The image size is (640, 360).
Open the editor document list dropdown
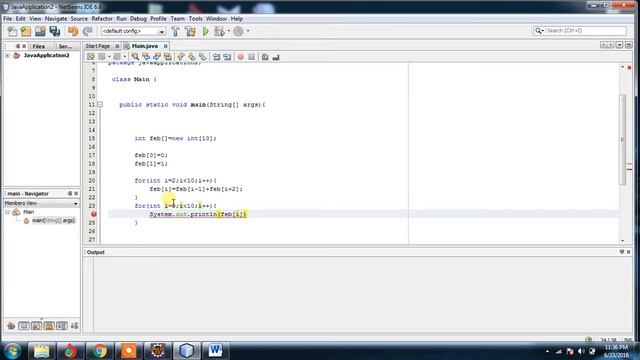pyautogui.click(x=620, y=45)
